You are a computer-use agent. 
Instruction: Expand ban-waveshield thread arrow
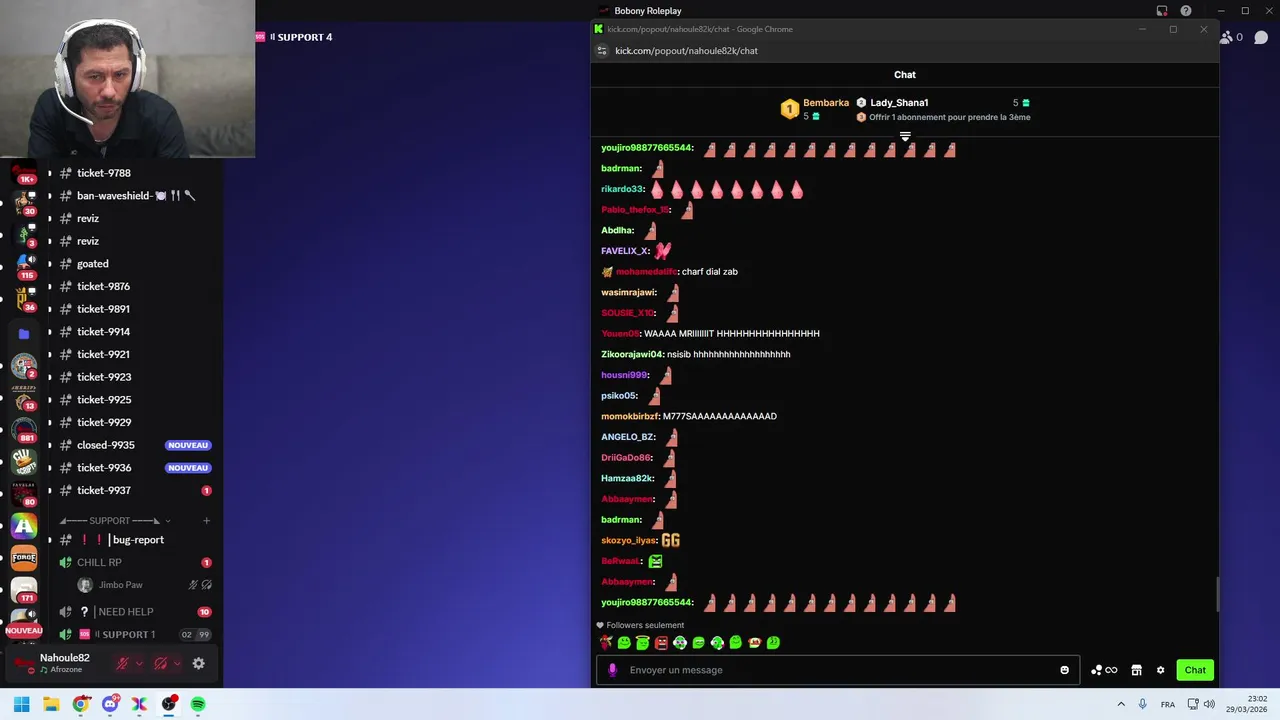tap(49, 196)
